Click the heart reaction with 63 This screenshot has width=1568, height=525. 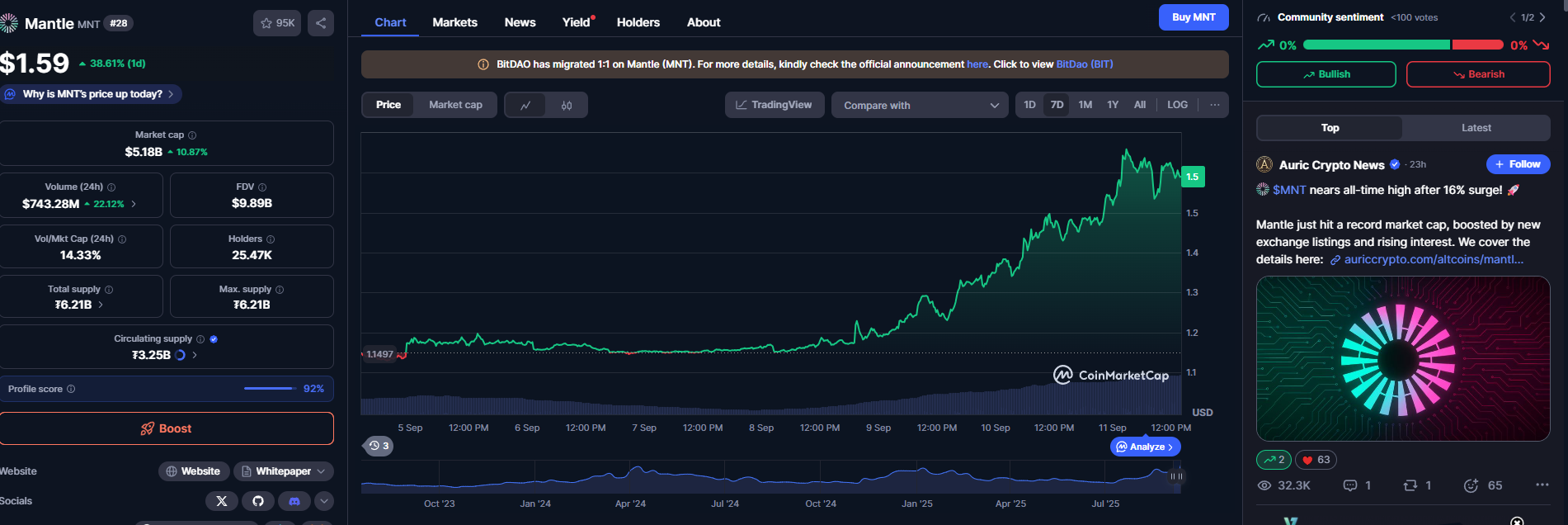pos(1316,460)
